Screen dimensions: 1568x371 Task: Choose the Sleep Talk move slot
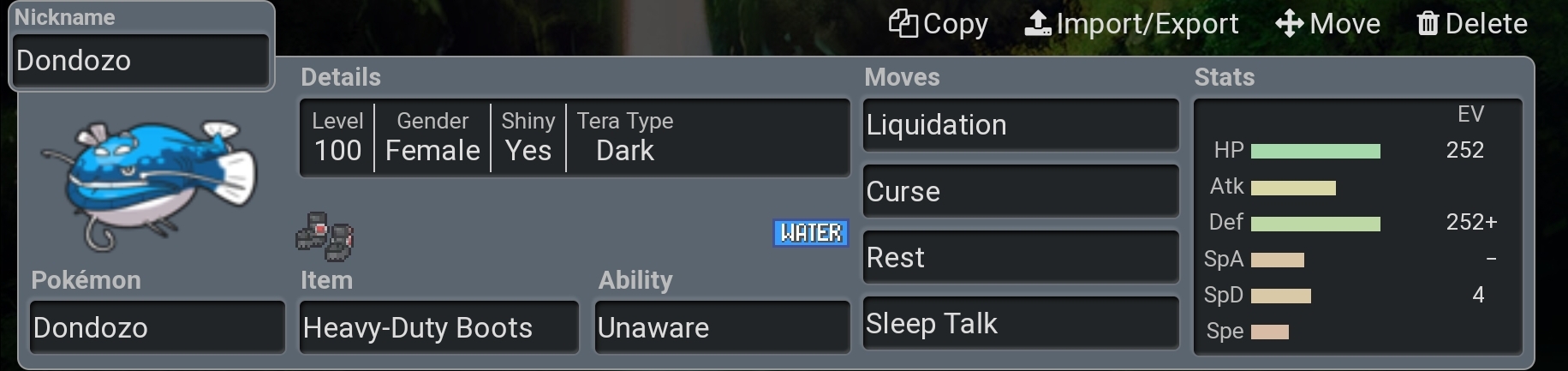click(x=1020, y=323)
